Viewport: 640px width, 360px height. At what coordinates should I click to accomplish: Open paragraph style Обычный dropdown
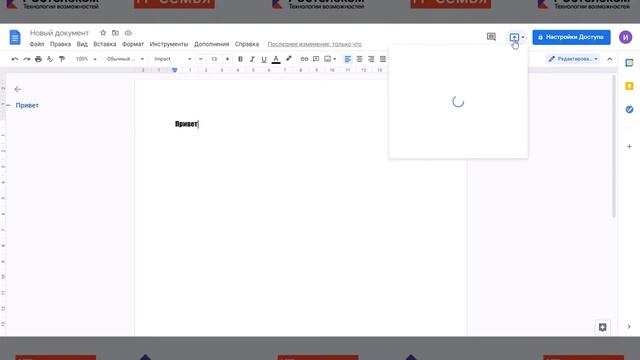[125, 59]
